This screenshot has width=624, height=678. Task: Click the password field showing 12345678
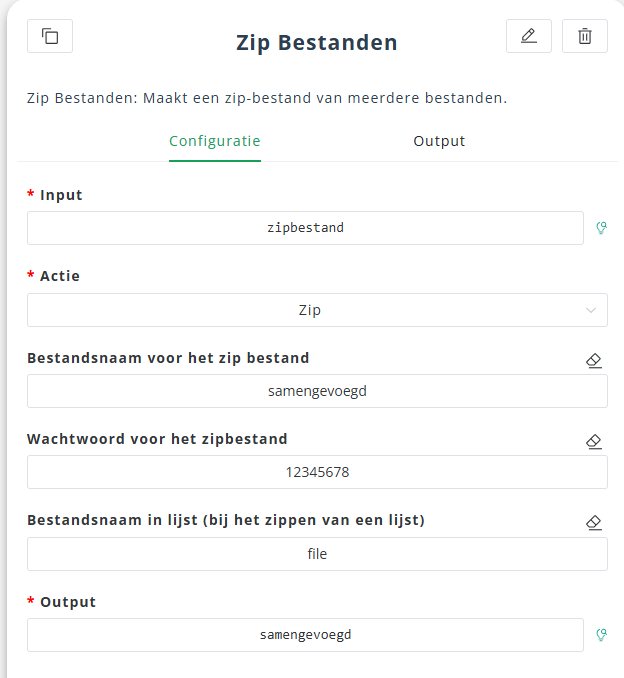point(317,472)
